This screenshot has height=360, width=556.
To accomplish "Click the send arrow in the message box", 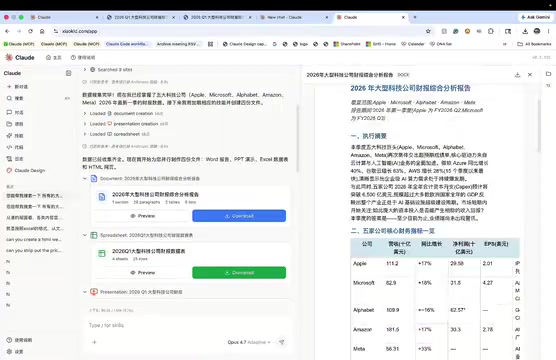I will tap(282, 342).
